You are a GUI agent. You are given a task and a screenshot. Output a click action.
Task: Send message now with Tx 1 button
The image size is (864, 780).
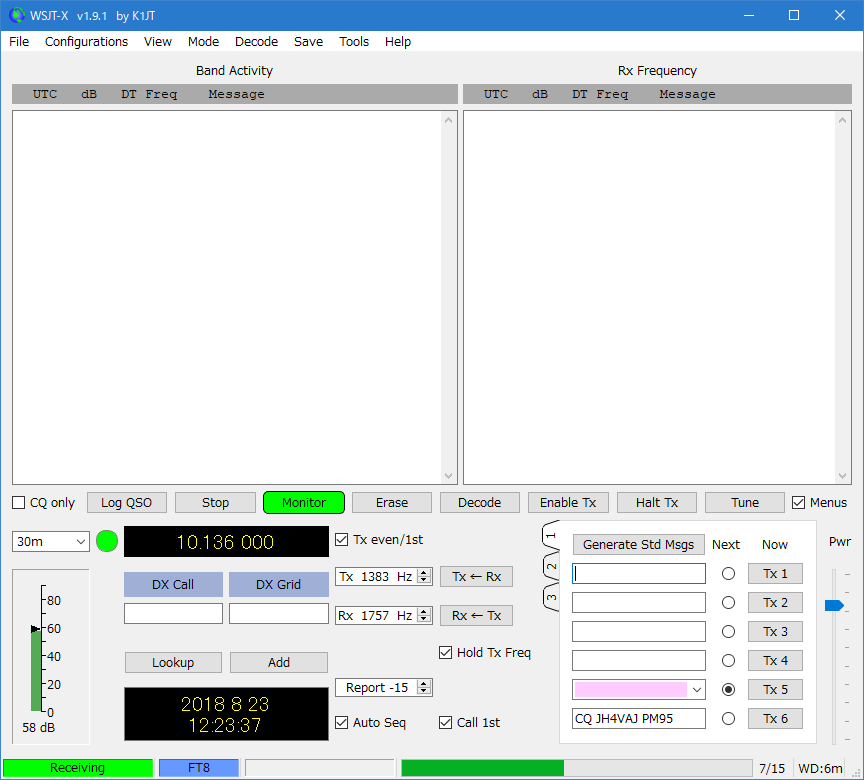point(775,573)
